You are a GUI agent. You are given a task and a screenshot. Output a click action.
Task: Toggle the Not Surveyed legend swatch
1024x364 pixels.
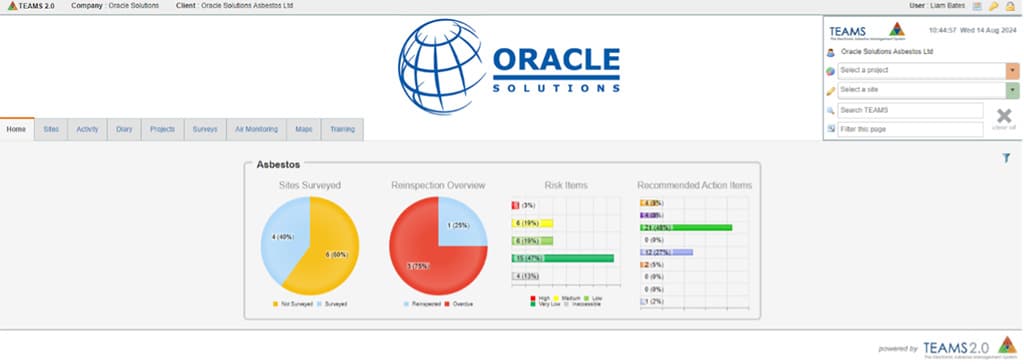(x=276, y=304)
